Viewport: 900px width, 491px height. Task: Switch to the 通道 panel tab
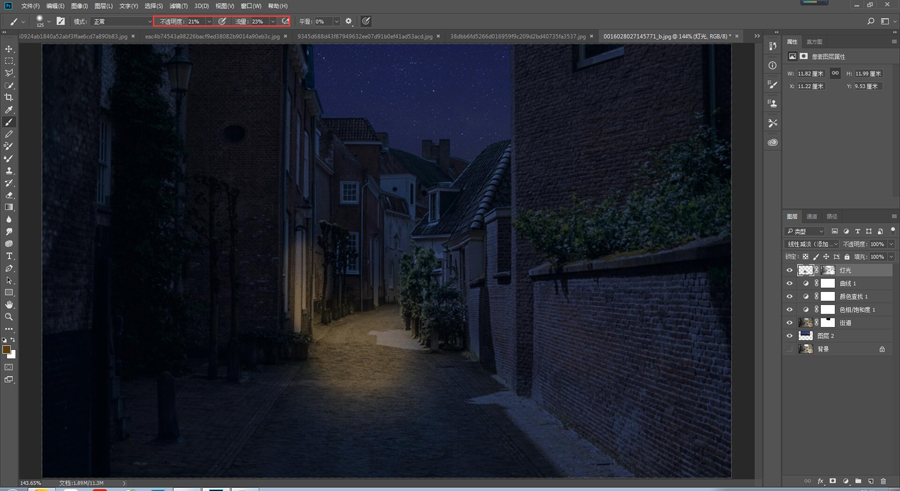812,216
